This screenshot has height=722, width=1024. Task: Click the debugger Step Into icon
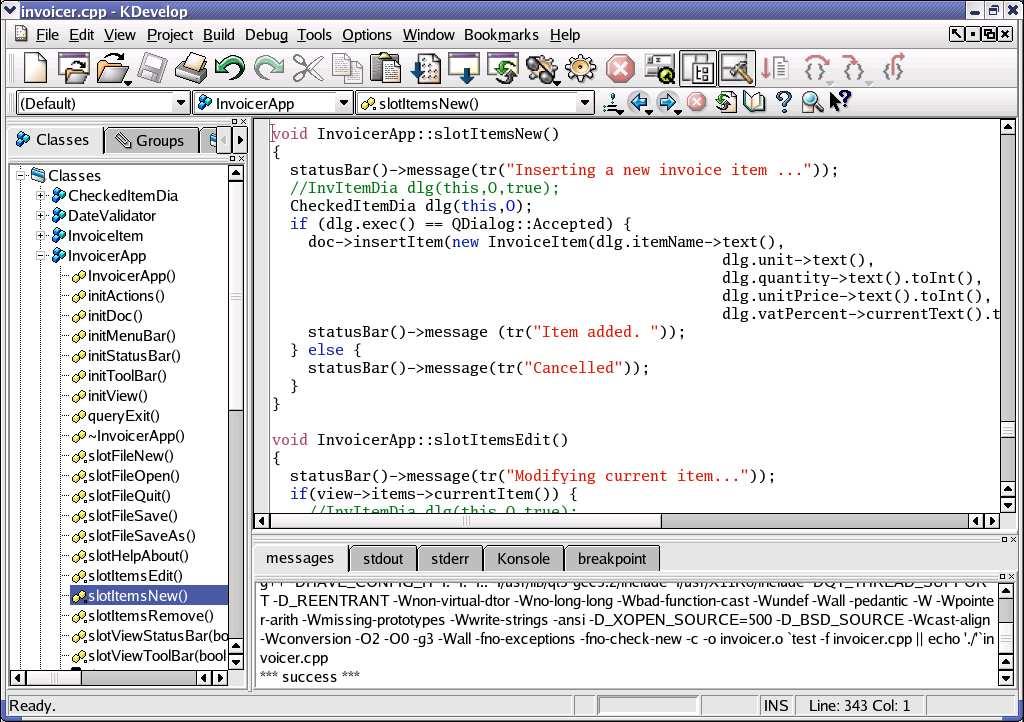pyautogui.click(x=854, y=69)
